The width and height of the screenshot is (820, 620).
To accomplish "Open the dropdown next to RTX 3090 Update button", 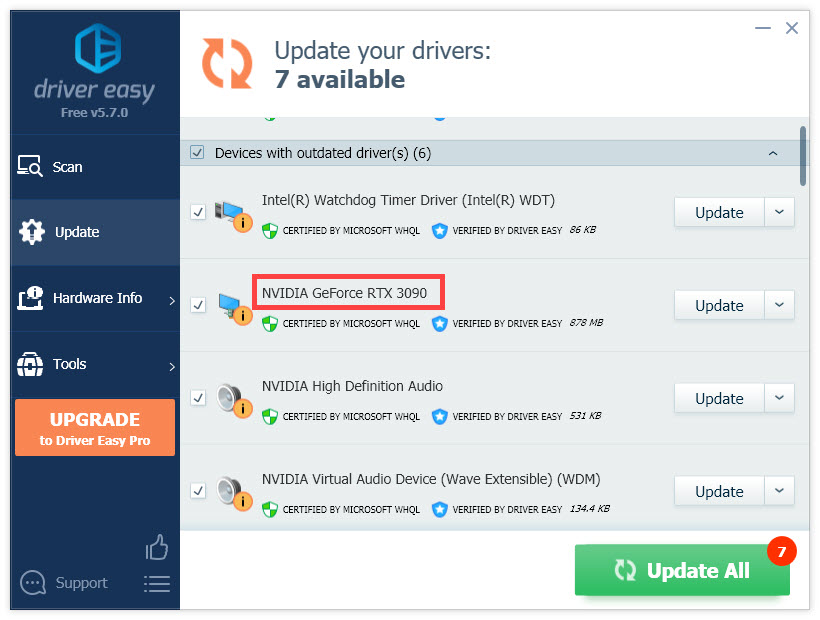I will (x=779, y=305).
